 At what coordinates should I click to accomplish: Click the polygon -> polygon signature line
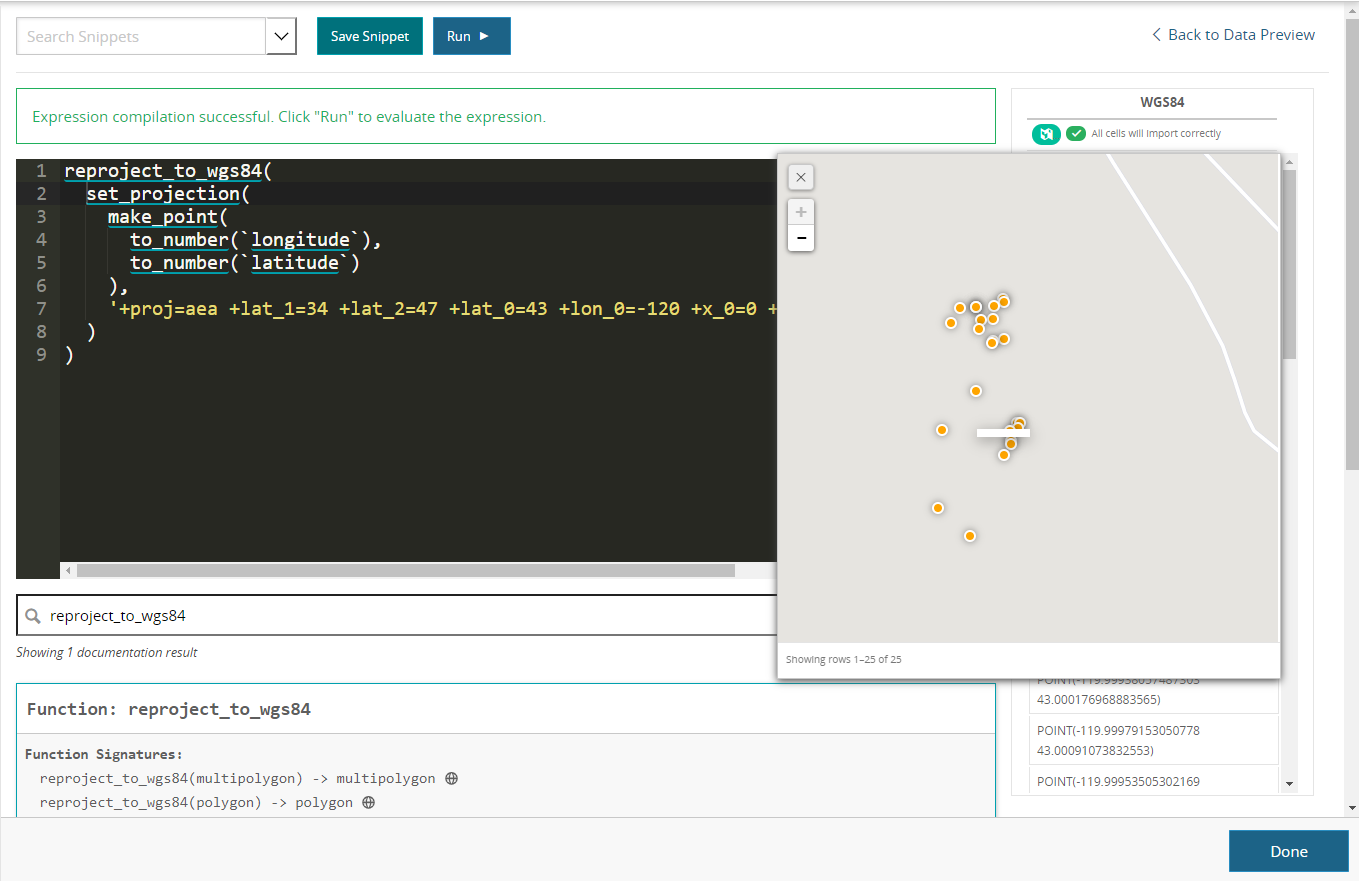coord(197,802)
